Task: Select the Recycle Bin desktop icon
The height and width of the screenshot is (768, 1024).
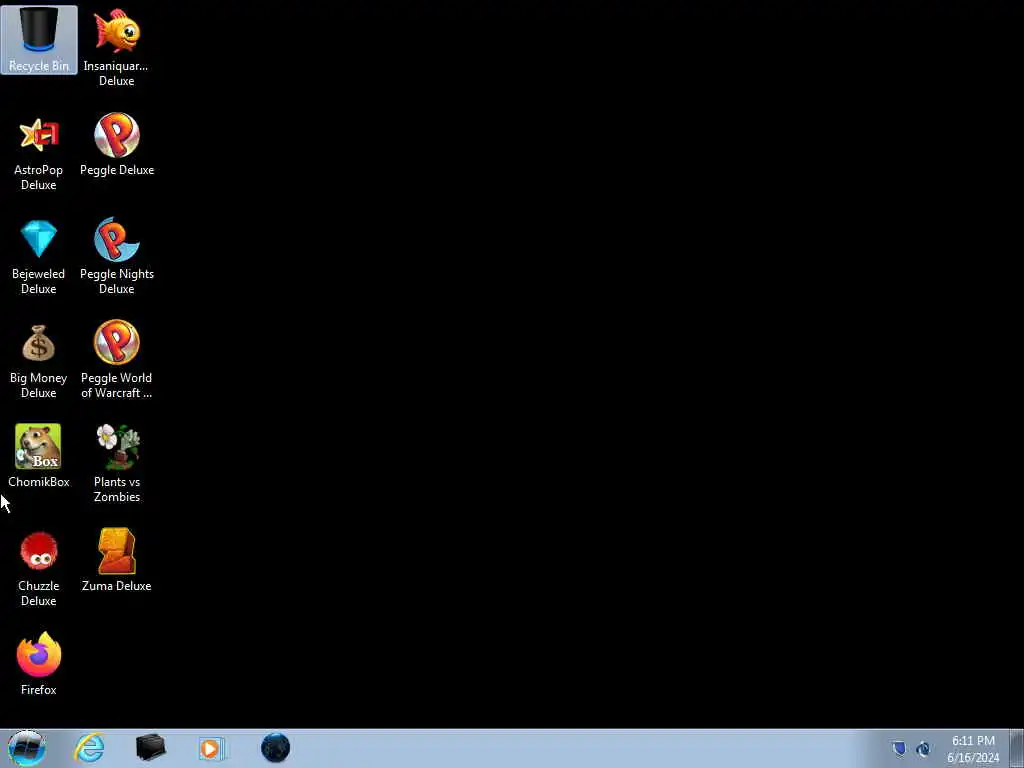Action: 39,40
